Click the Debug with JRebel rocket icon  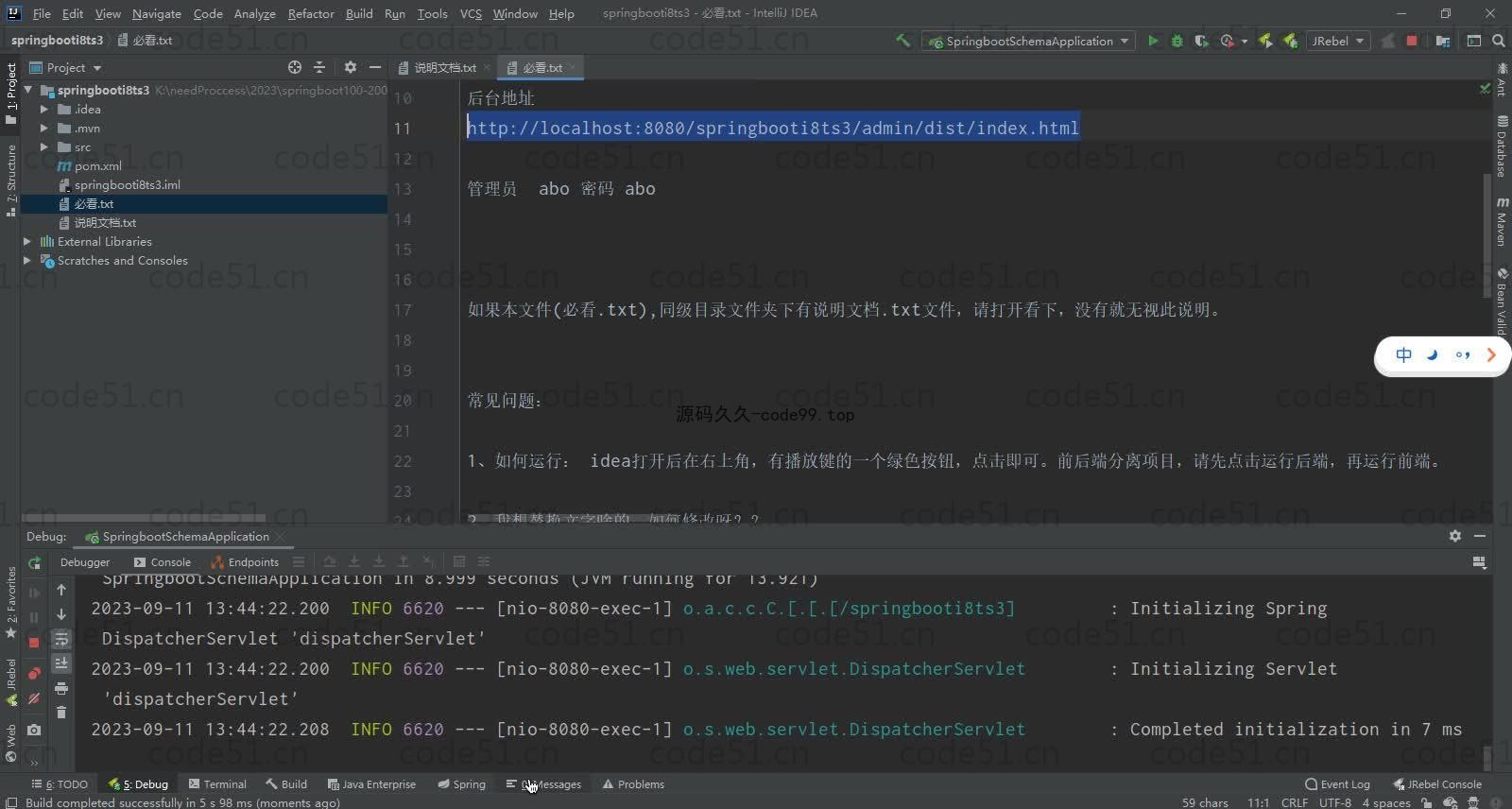[x=1289, y=41]
